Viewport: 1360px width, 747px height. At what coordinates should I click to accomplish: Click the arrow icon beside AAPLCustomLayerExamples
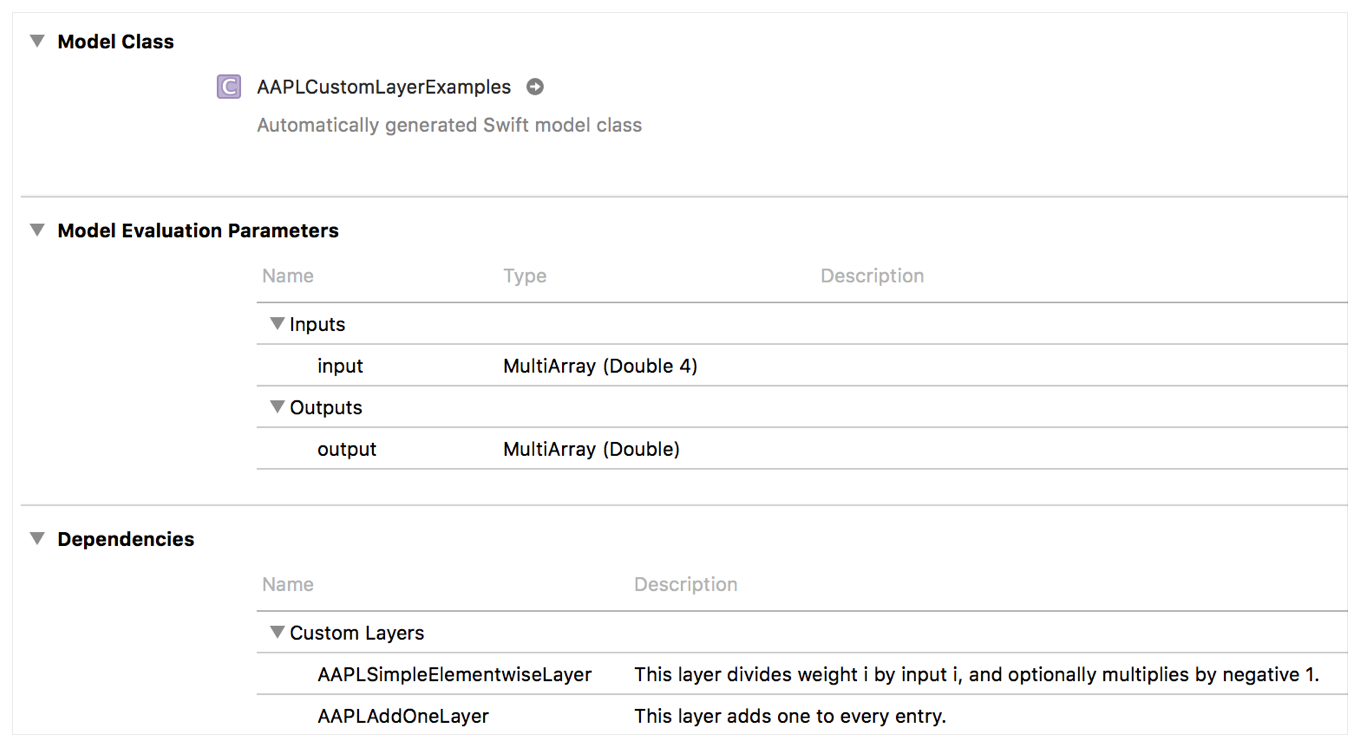[535, 87]
